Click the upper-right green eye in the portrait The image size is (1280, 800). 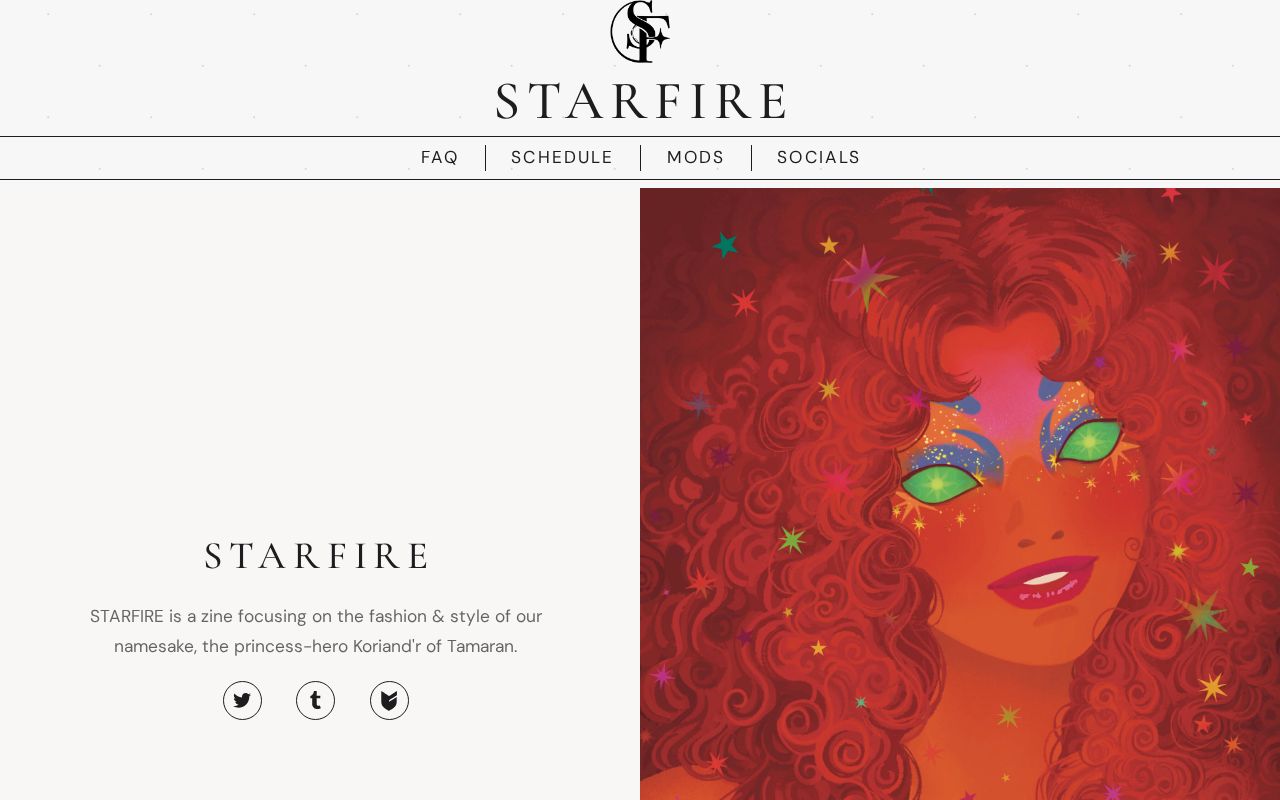point(1088,441)
